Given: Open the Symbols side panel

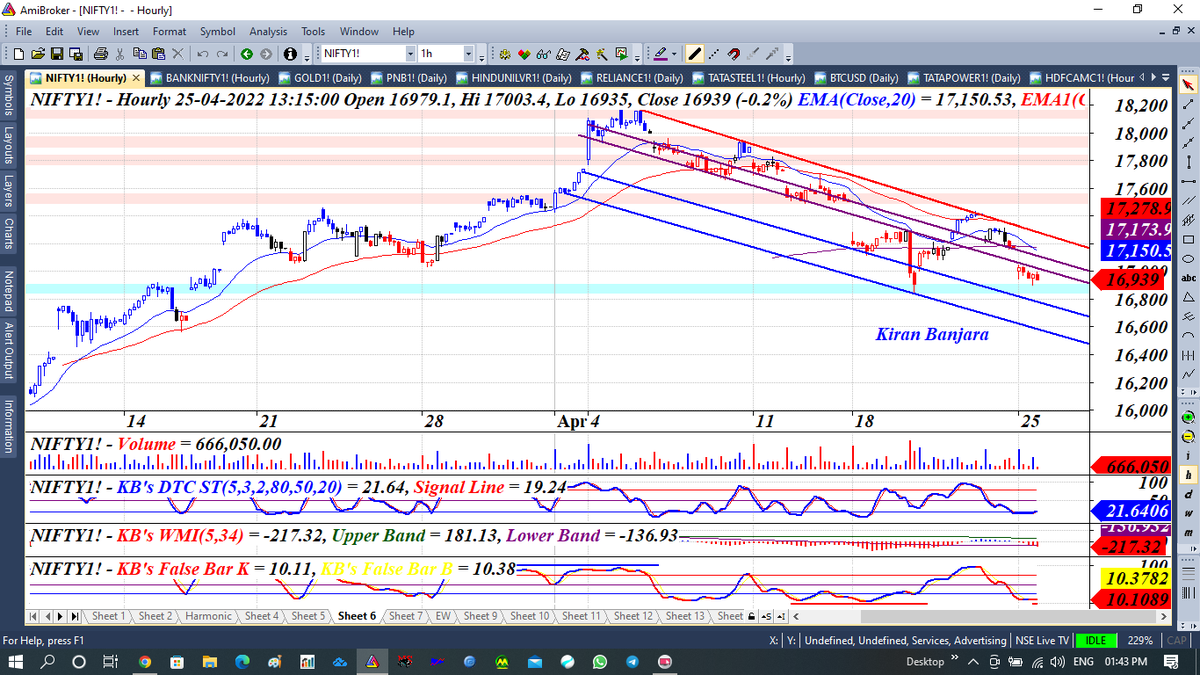Looking at the screenshot, I should [x=8, y=94].
